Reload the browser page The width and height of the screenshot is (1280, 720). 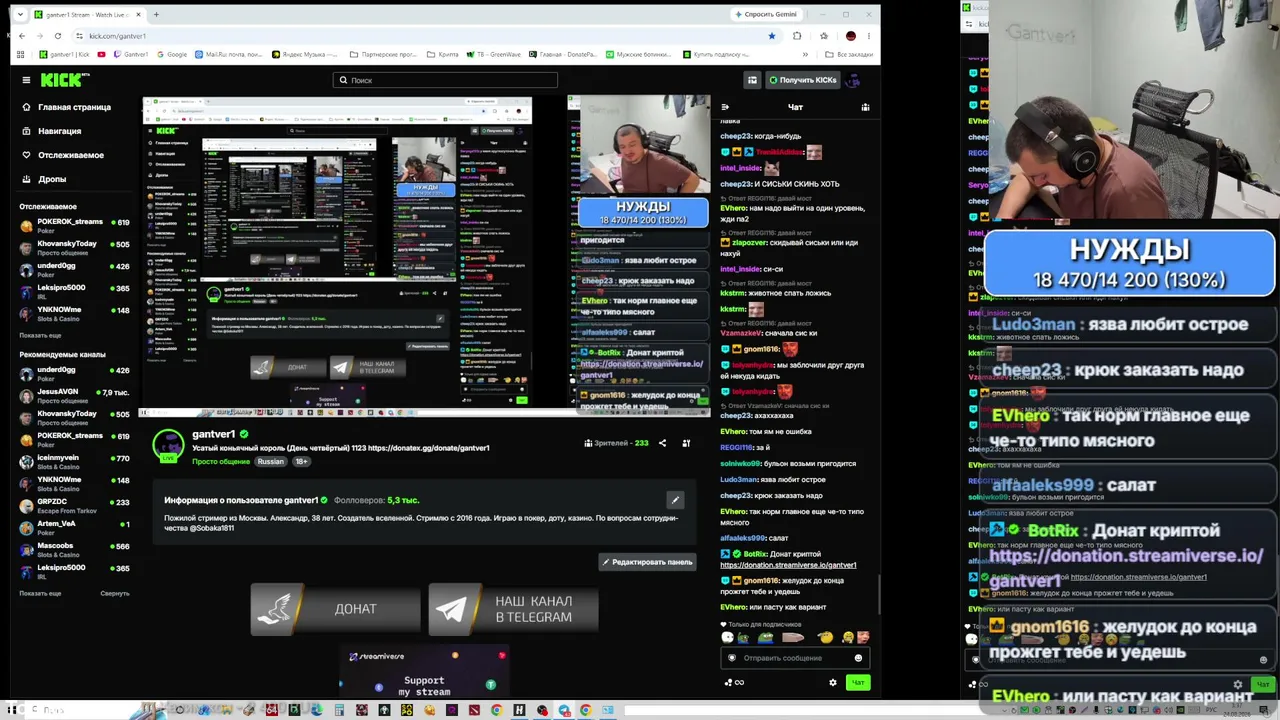[x=58, y=36]
